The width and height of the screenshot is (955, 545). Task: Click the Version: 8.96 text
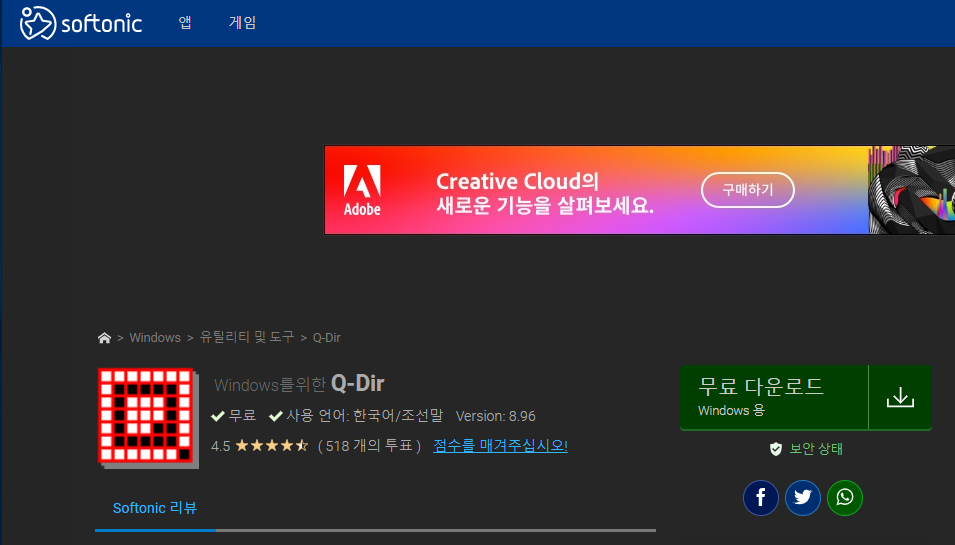[495, 417]
